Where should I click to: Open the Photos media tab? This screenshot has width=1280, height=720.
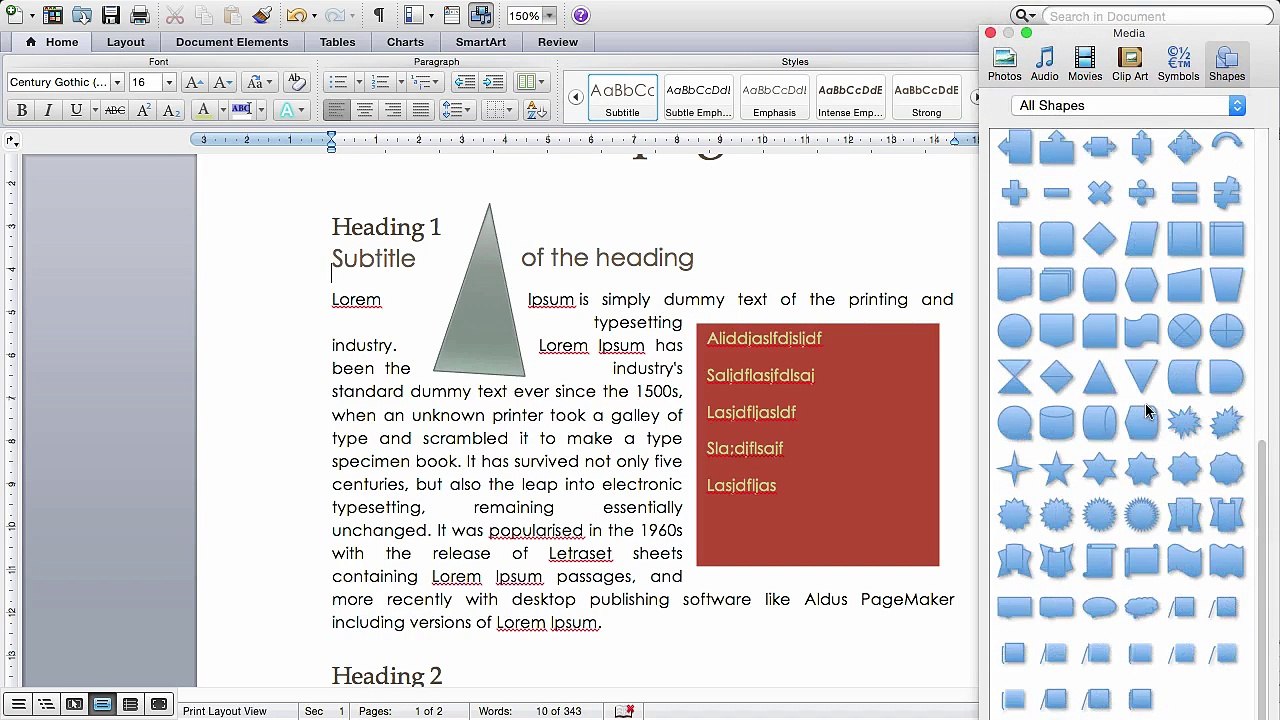click(1005, 64)
